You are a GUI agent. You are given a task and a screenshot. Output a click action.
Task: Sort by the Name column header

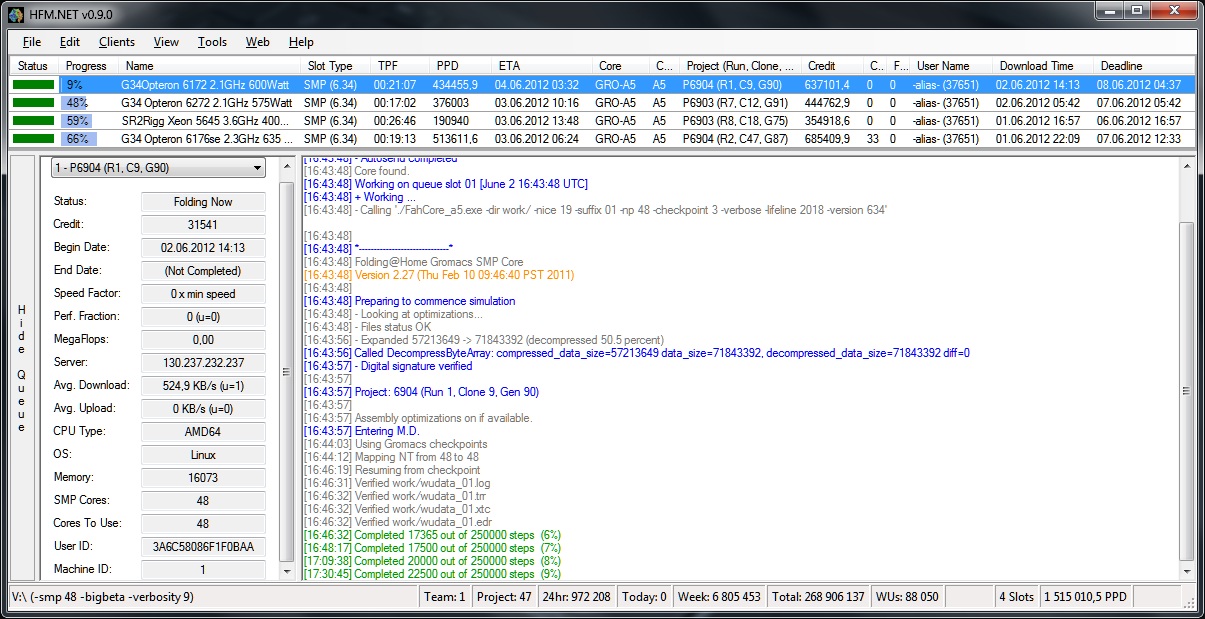(x=208, y=66)
